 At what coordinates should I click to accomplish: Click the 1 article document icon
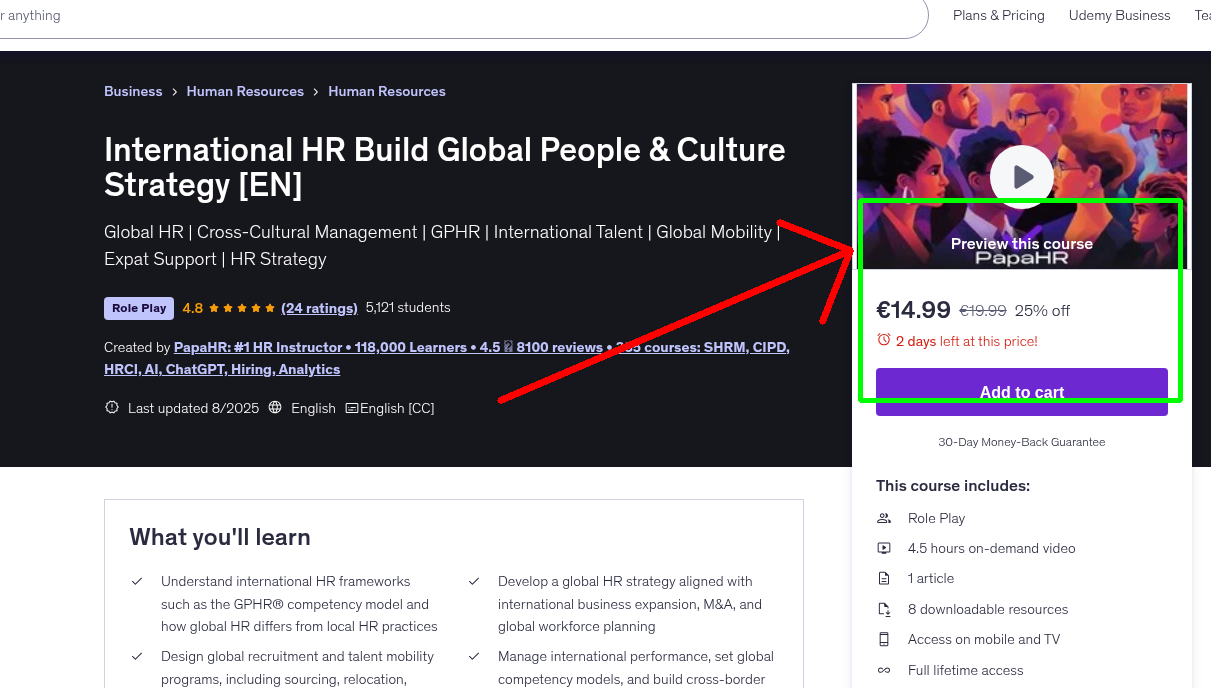pos(883,578)
